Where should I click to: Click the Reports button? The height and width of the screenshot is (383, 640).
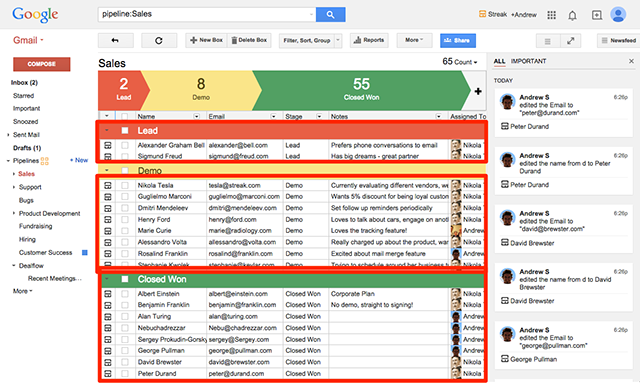pyautogui.click(x=369, y=40)
